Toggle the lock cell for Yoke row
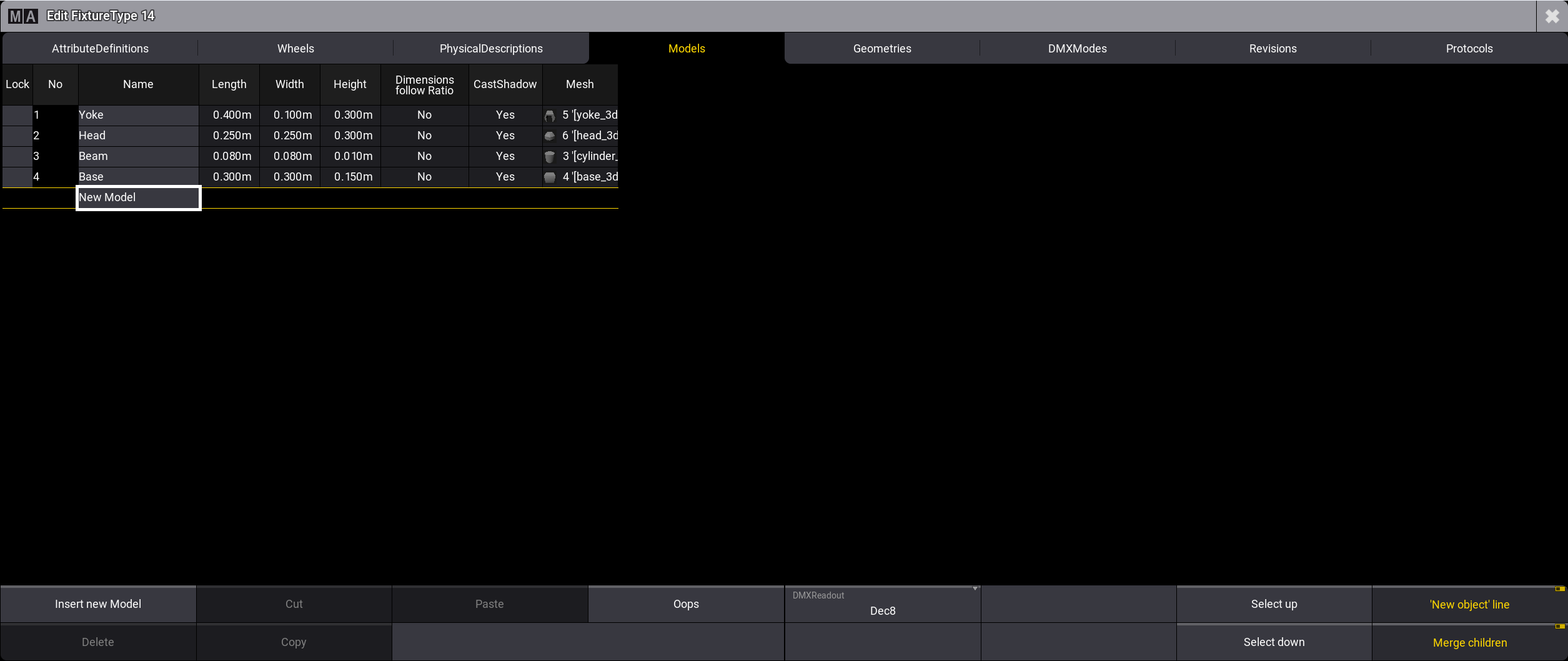The image size is (1568, 661). click(17, 115)
